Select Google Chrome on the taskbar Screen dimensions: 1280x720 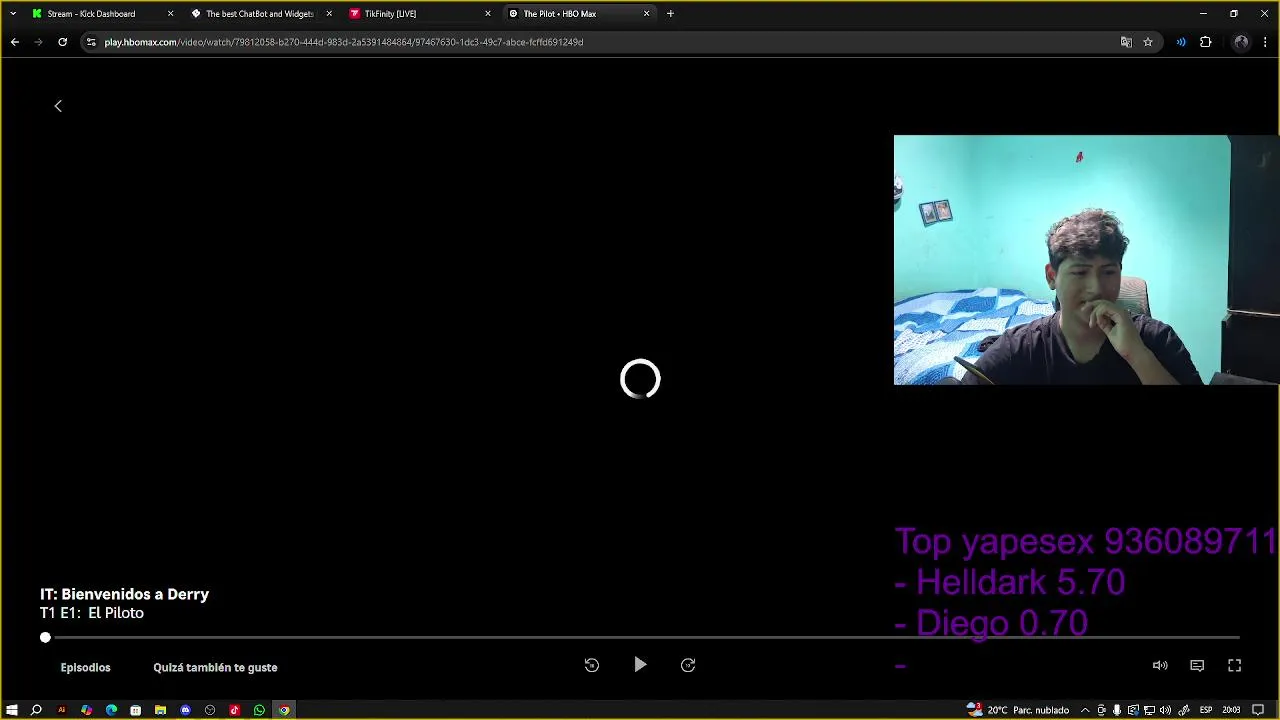click(x=284, y=710)
